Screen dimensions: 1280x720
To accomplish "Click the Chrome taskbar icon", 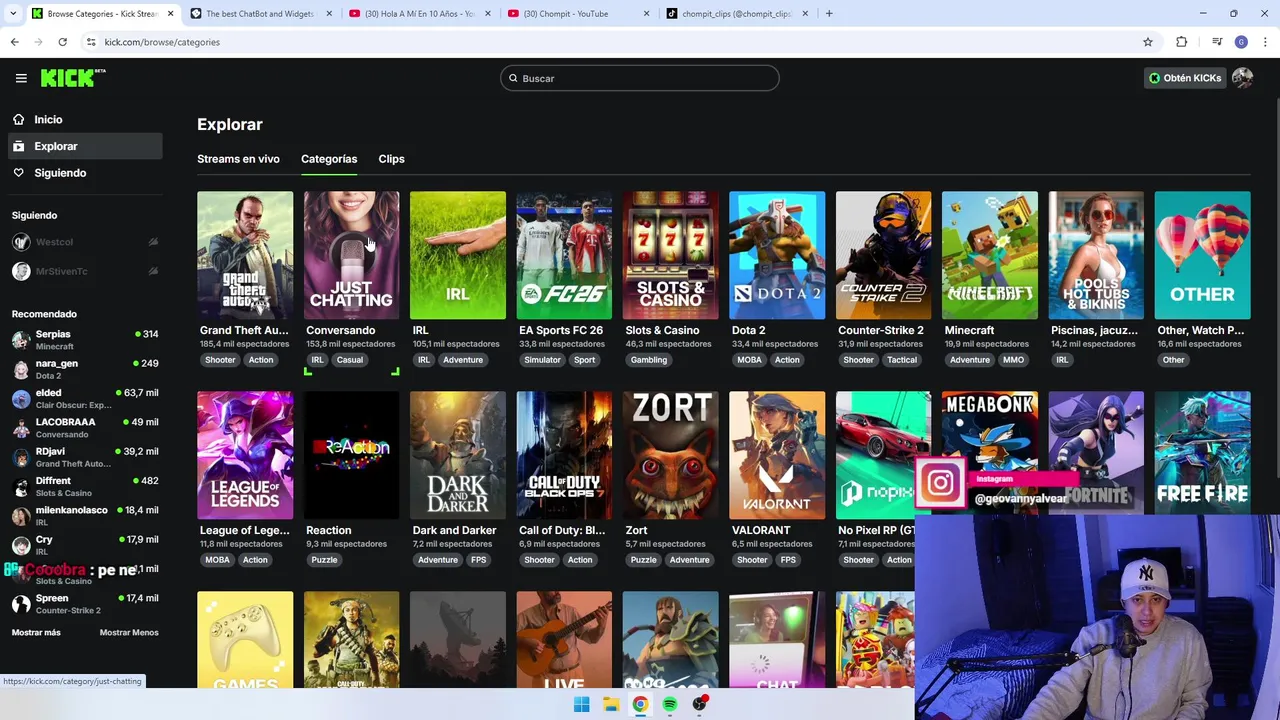I will [640, 704].
